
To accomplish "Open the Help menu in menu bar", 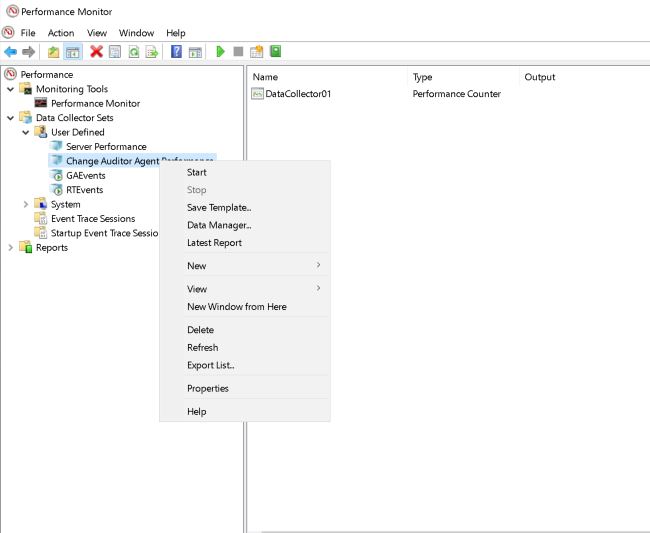I will (176, 33).
